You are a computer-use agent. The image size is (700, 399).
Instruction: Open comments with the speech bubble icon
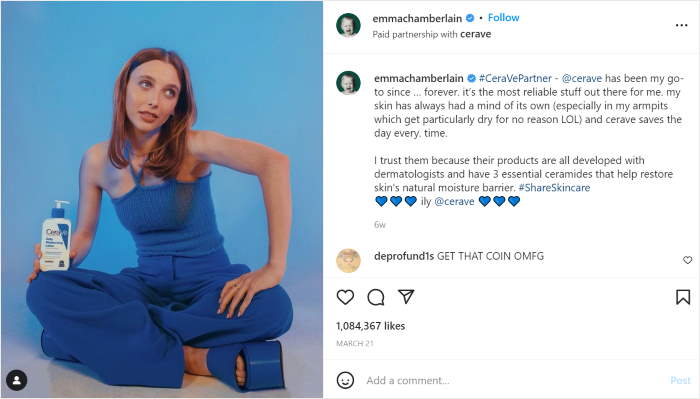[x=375, y=297]
